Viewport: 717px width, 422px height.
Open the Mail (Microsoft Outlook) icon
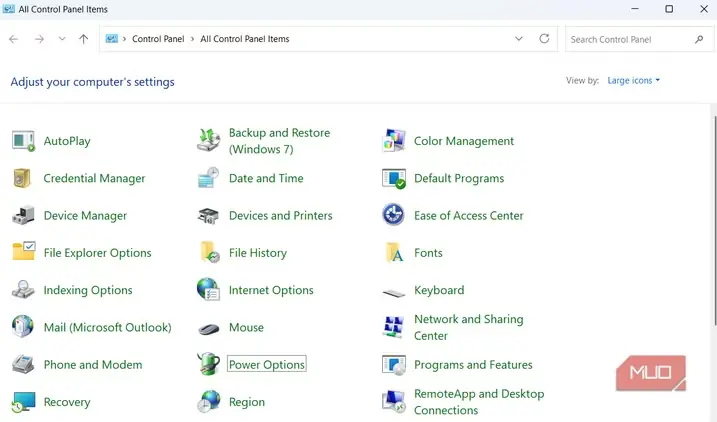pyautogui.click(x=23, y=327)
